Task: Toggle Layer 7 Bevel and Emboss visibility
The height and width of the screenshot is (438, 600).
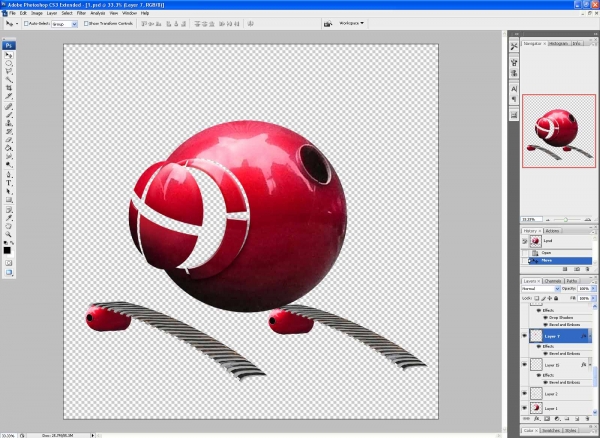Action: pos(546,353)
